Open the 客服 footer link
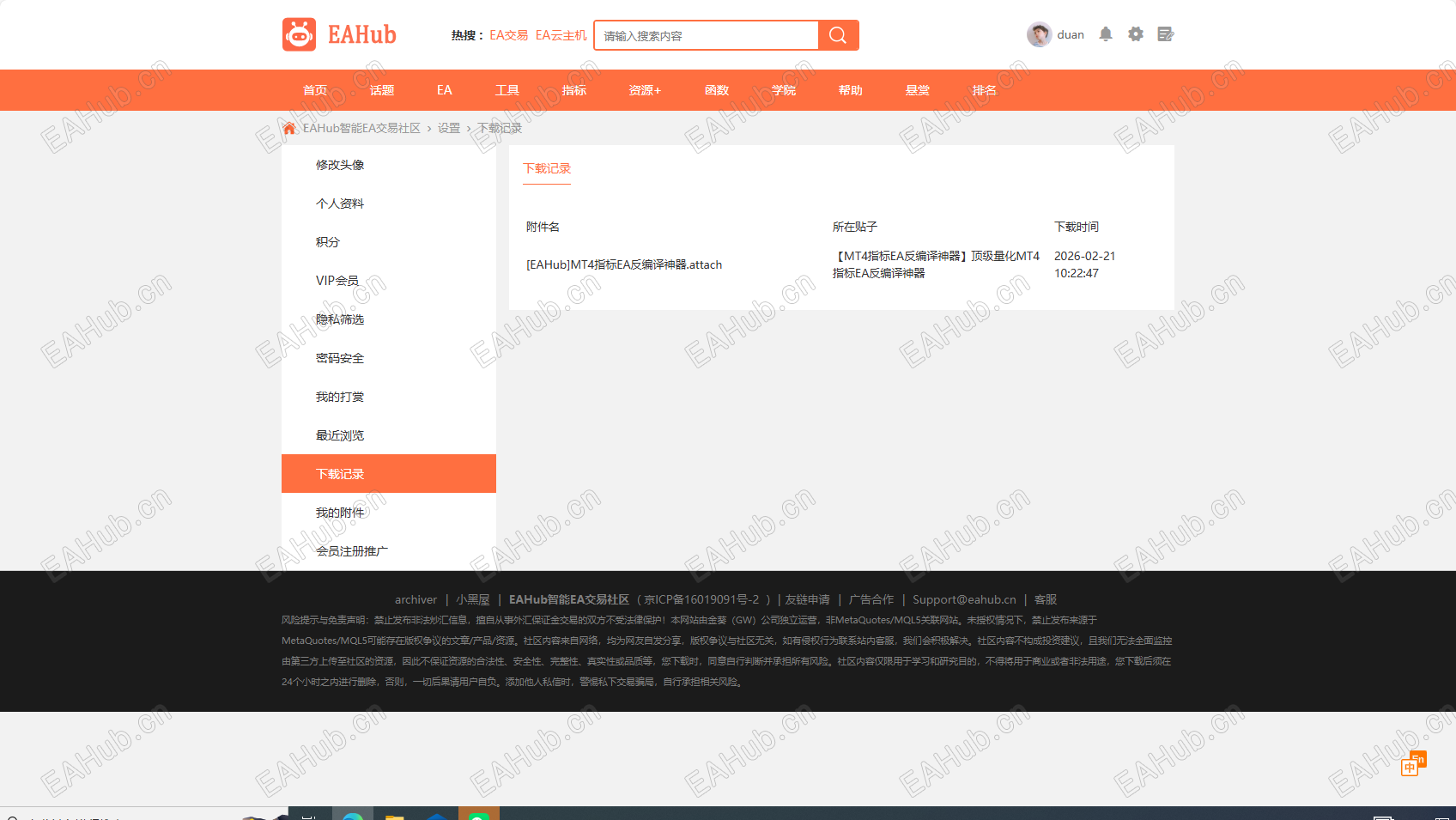1456x820 pixels. point(1046,599)
